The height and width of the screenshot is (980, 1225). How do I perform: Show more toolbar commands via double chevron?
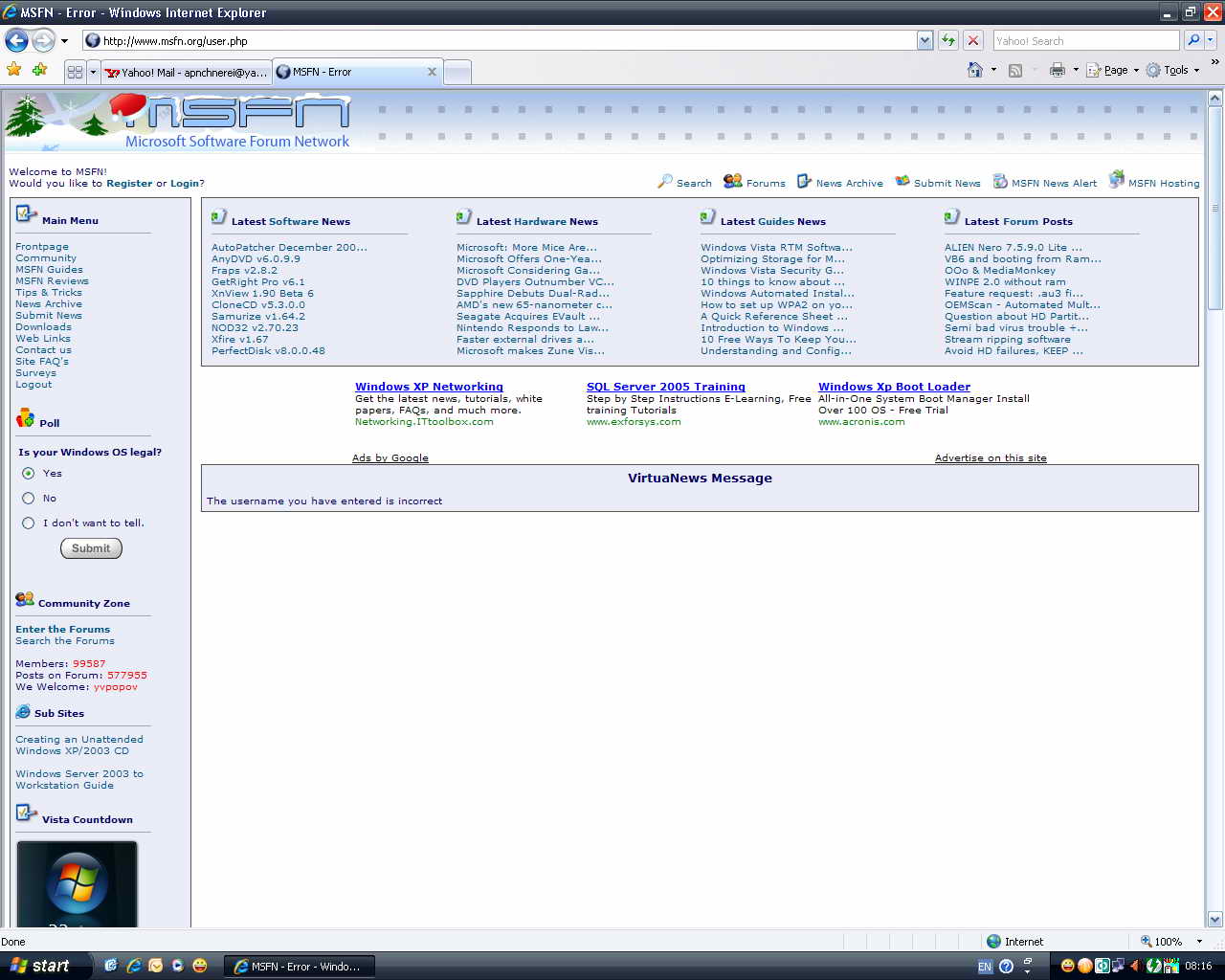click(x=1215, y=62)
